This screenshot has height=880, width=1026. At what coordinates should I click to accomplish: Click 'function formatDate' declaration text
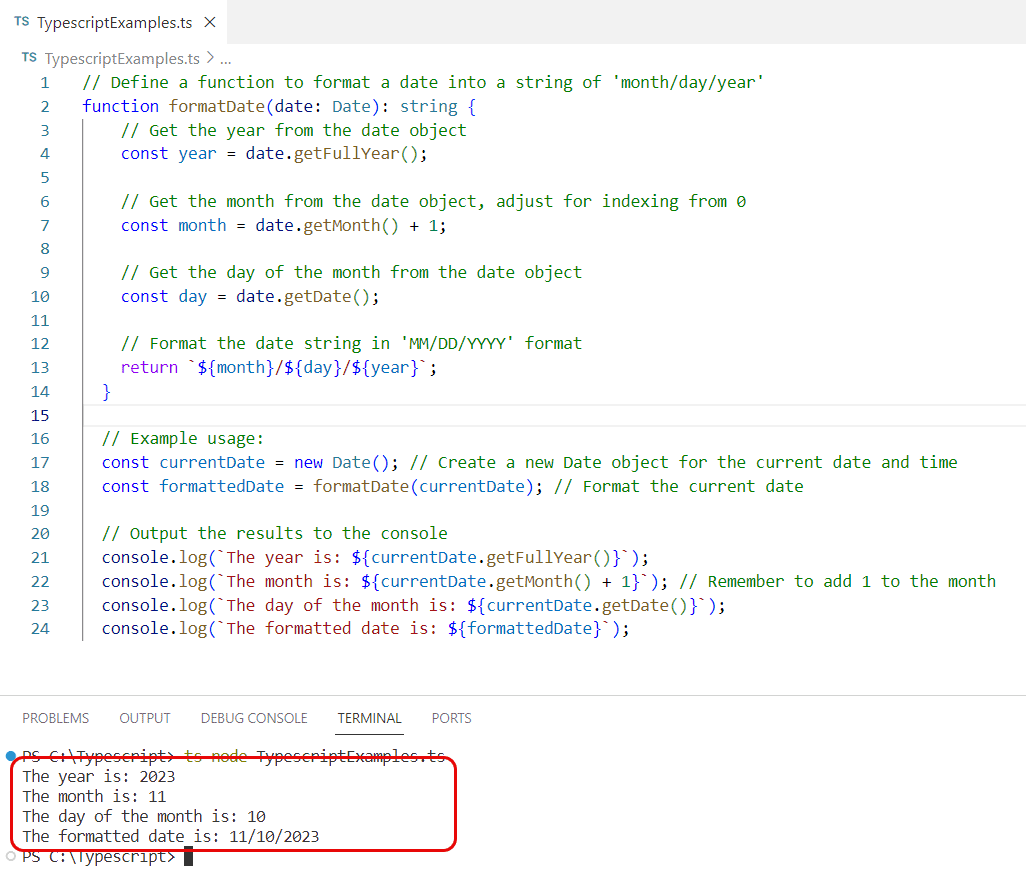point(173,106)
